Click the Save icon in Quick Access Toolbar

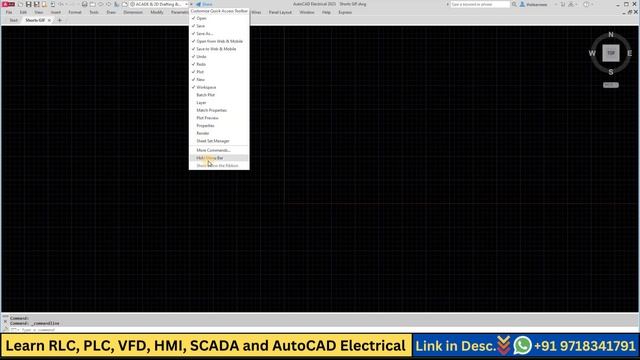[29, 4]
